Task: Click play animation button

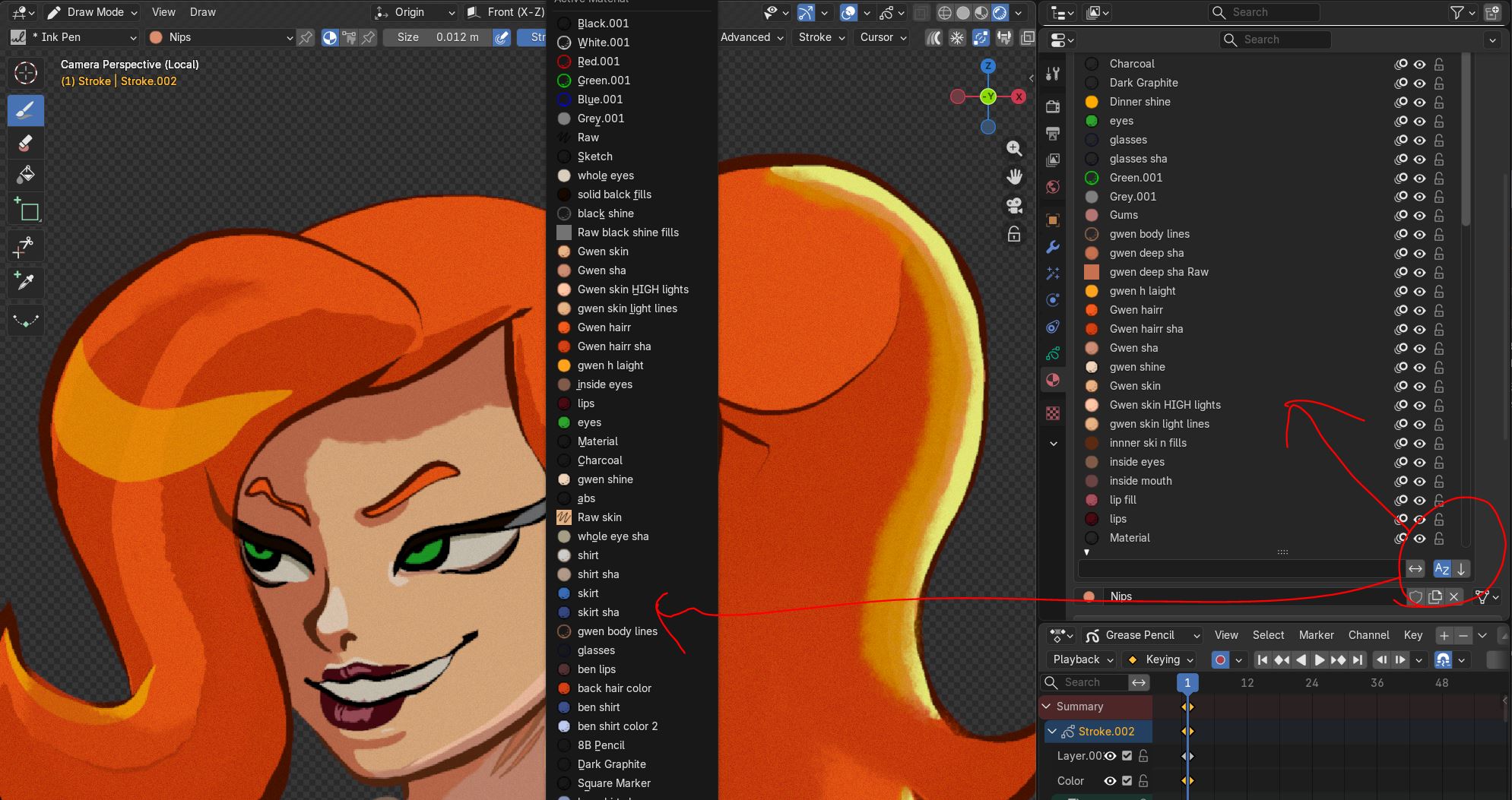Action: (1320, 659)
